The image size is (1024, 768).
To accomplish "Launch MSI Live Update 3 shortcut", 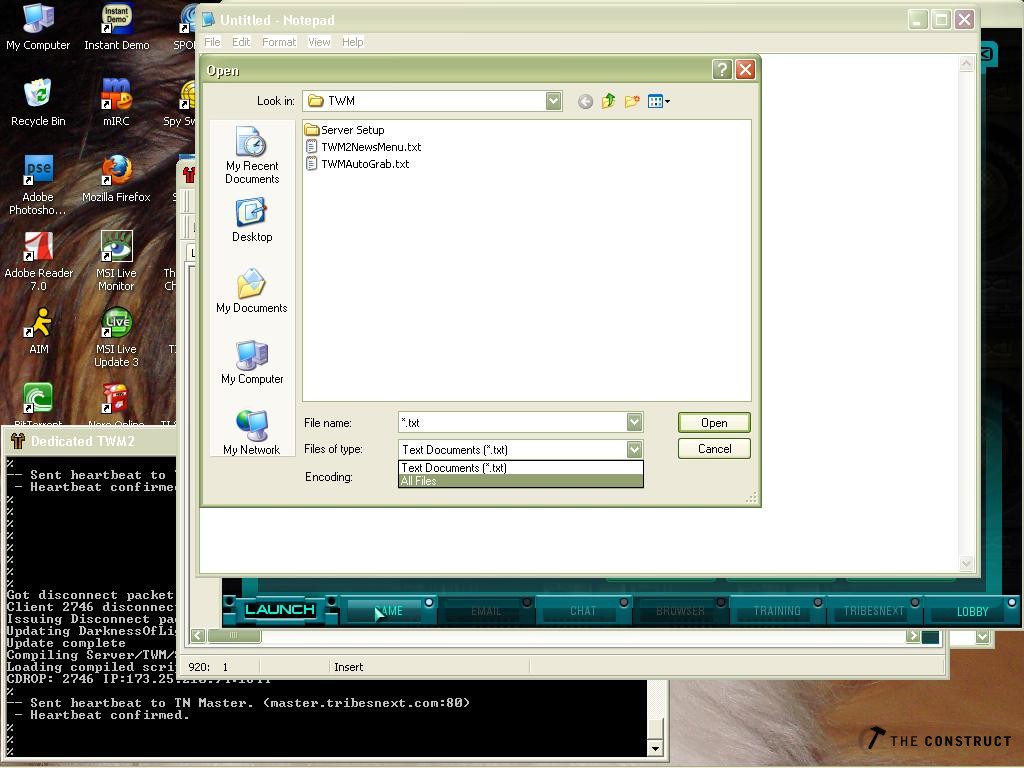I will click(x=116, y=338).
